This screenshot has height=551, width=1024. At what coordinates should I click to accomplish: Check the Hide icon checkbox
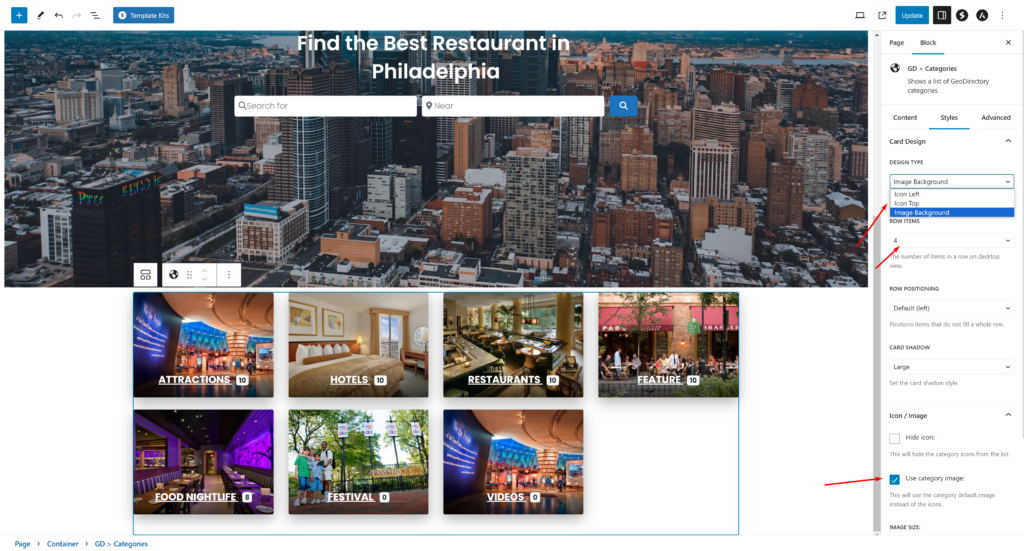tap(894, 438)
